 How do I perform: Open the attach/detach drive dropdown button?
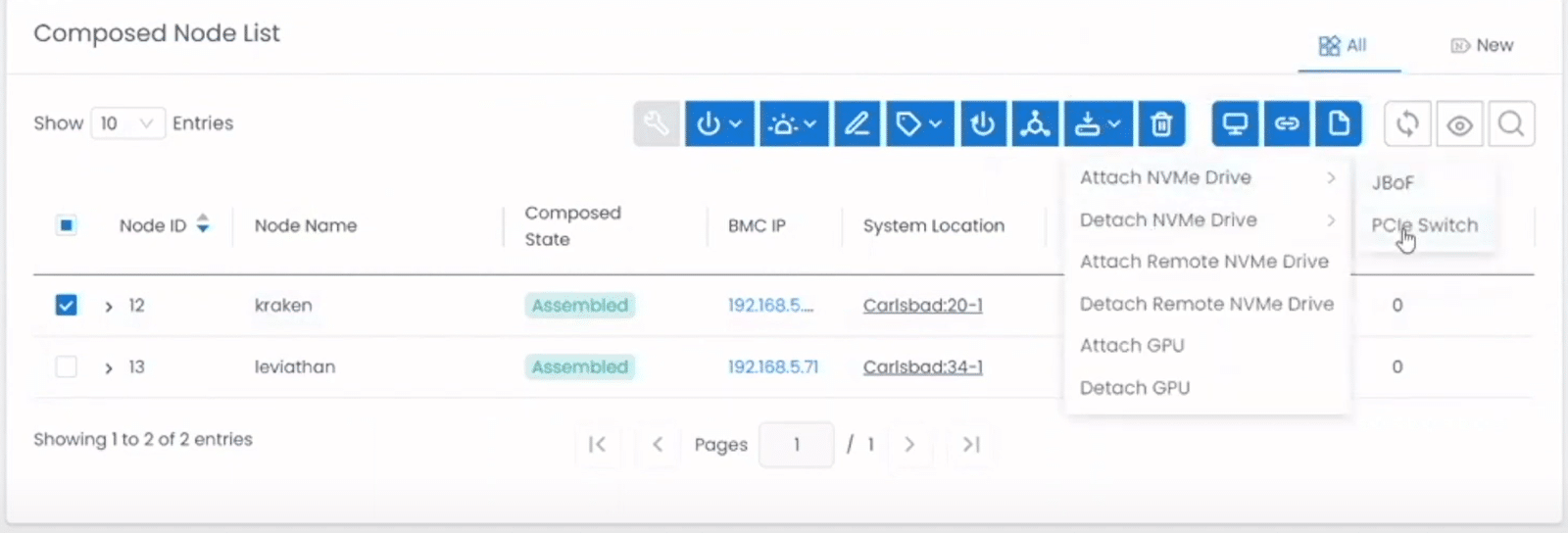1099,123
